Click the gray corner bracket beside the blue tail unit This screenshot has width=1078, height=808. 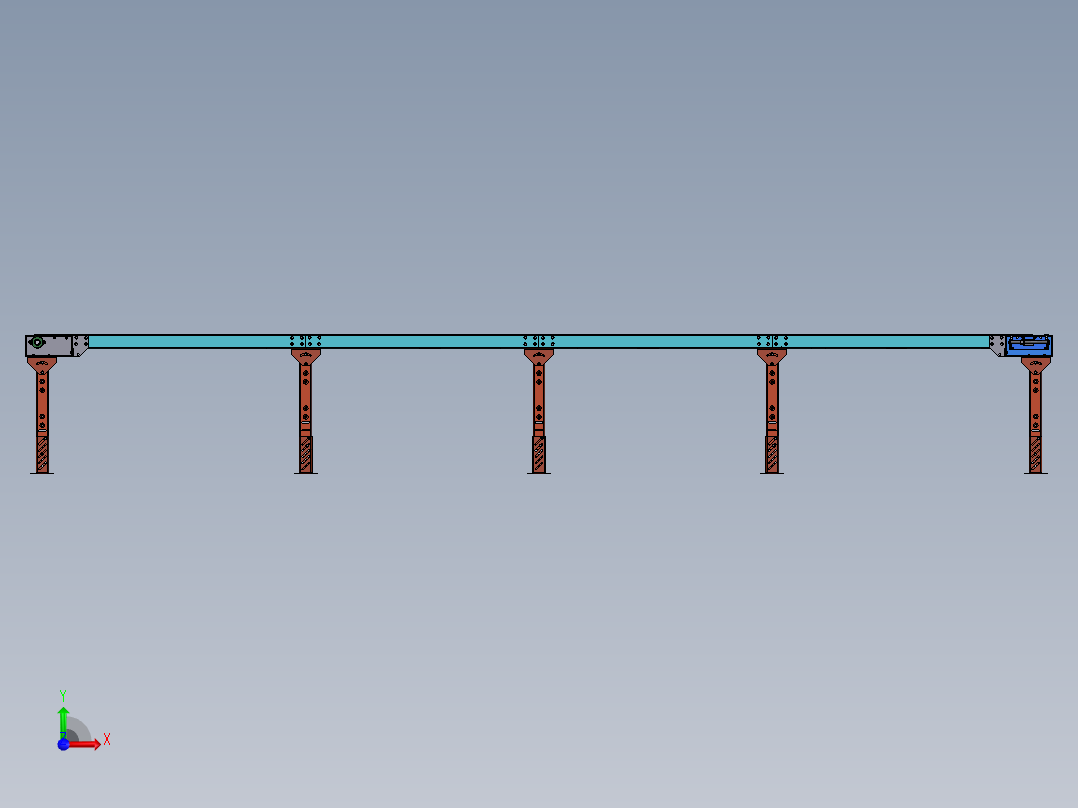coord(998,345)
